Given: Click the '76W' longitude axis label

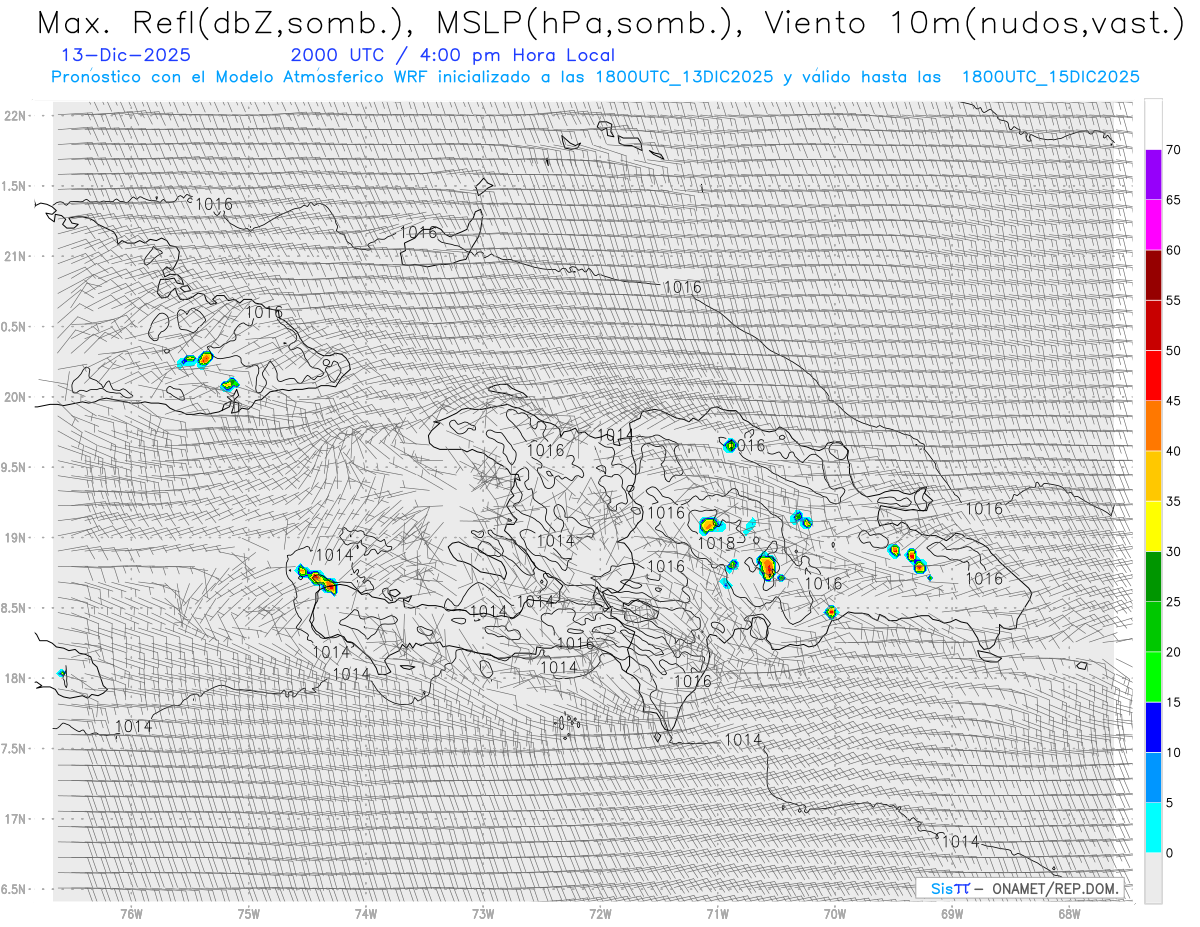Looking at the screenshot, I should coord(131,914).
